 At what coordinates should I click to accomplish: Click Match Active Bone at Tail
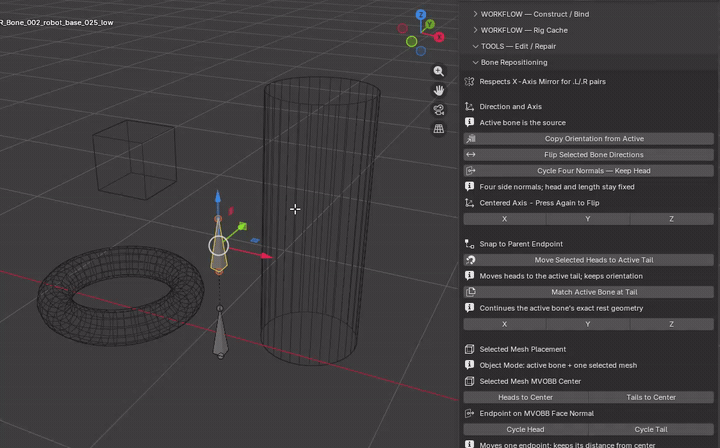click(x=589, y=292)
